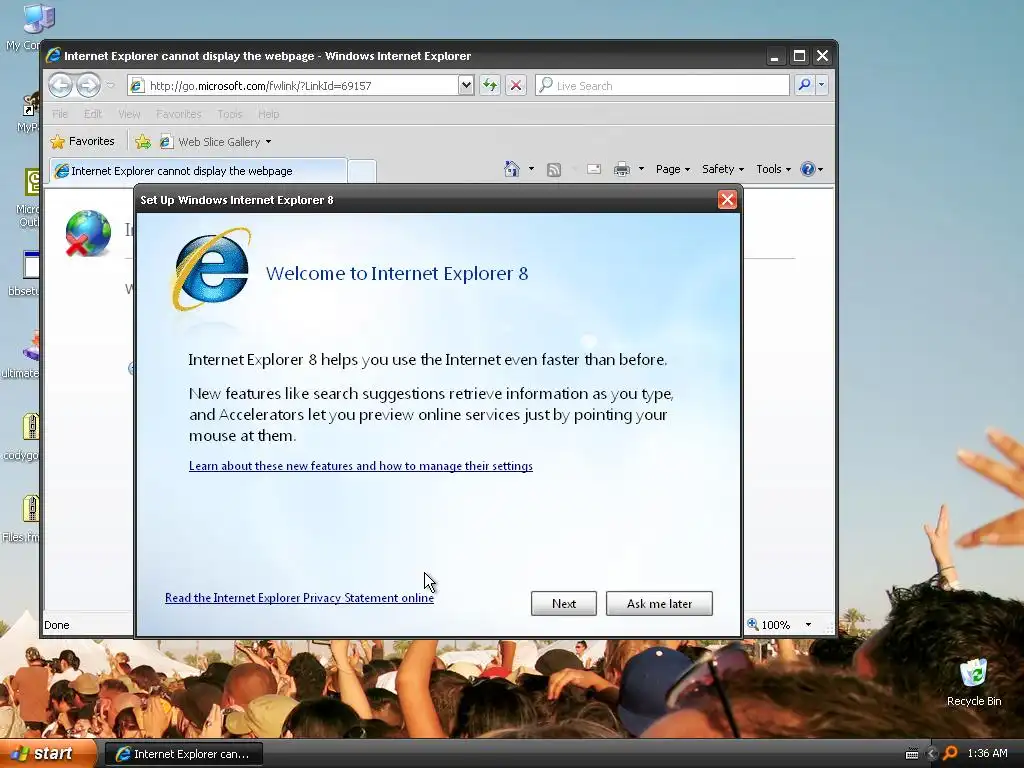Click the Forward arrow in Internet Explorer

click(88, 85)
